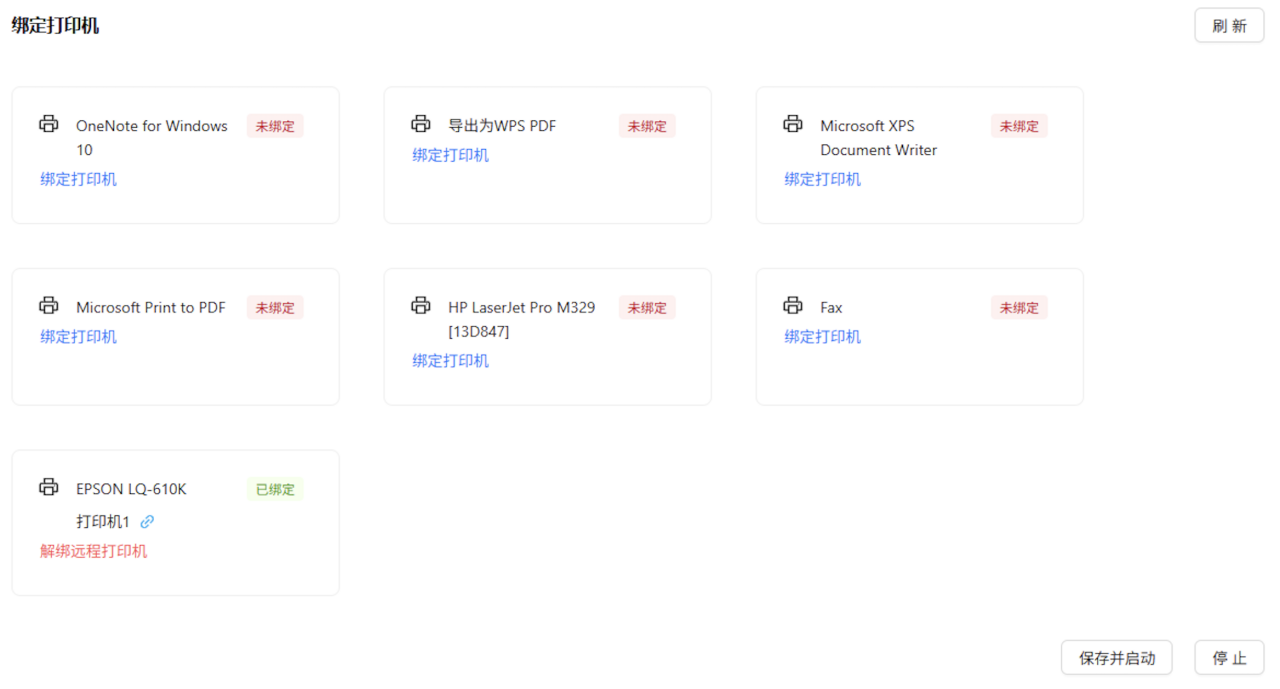This screenshot has height=689, width=1280.
Task: Click 绑定打印机 link under 导出为WPS PDF
Action: (x=450, y=155)
